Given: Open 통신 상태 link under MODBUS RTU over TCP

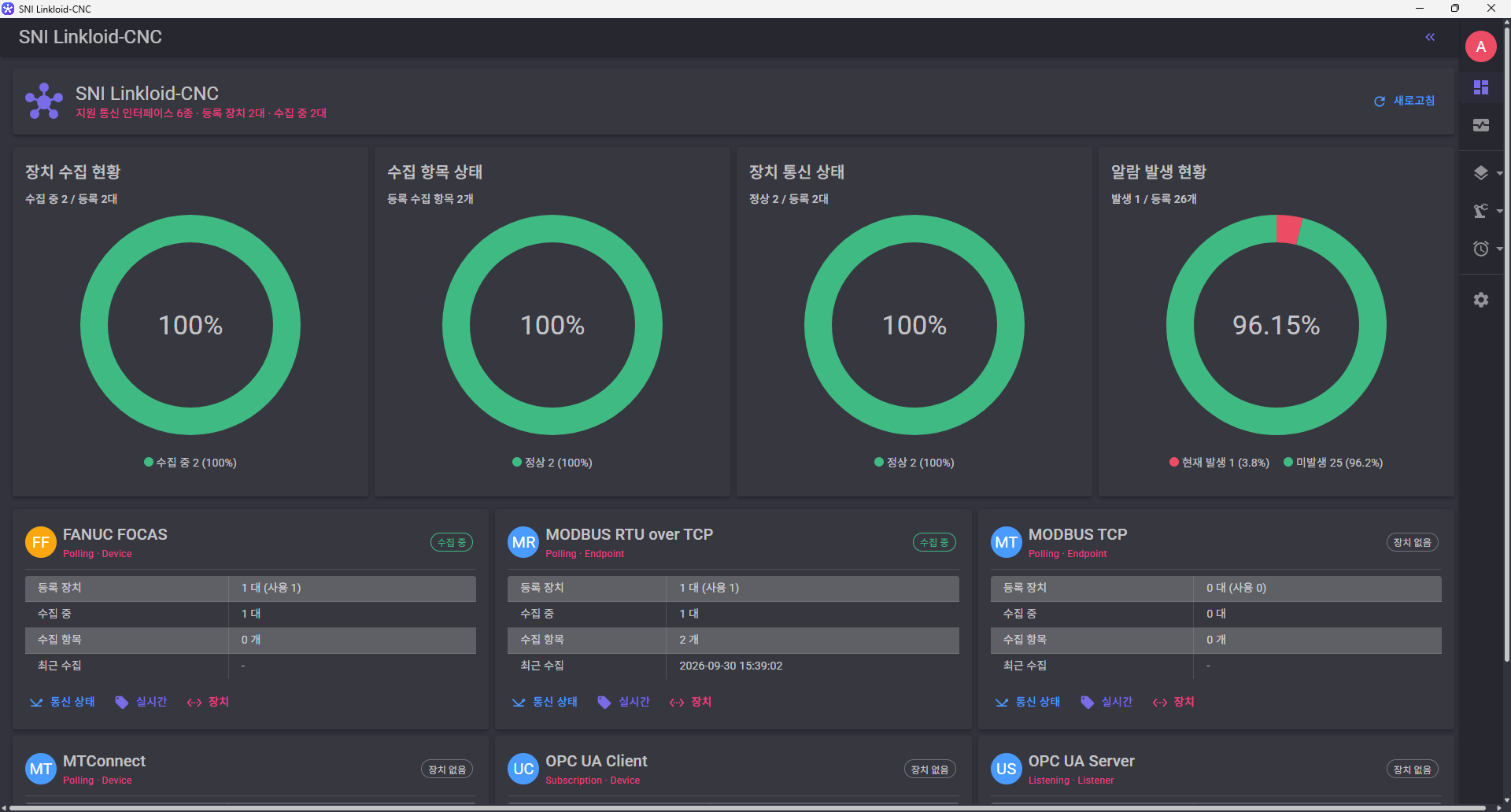Looking at the screenshot, I should click(545, 702).
